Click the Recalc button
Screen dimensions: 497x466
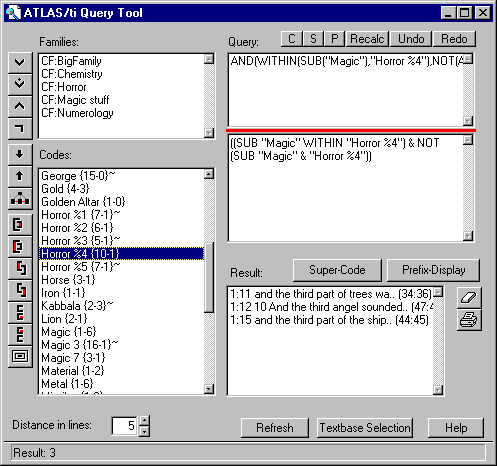tap(367, 39)
